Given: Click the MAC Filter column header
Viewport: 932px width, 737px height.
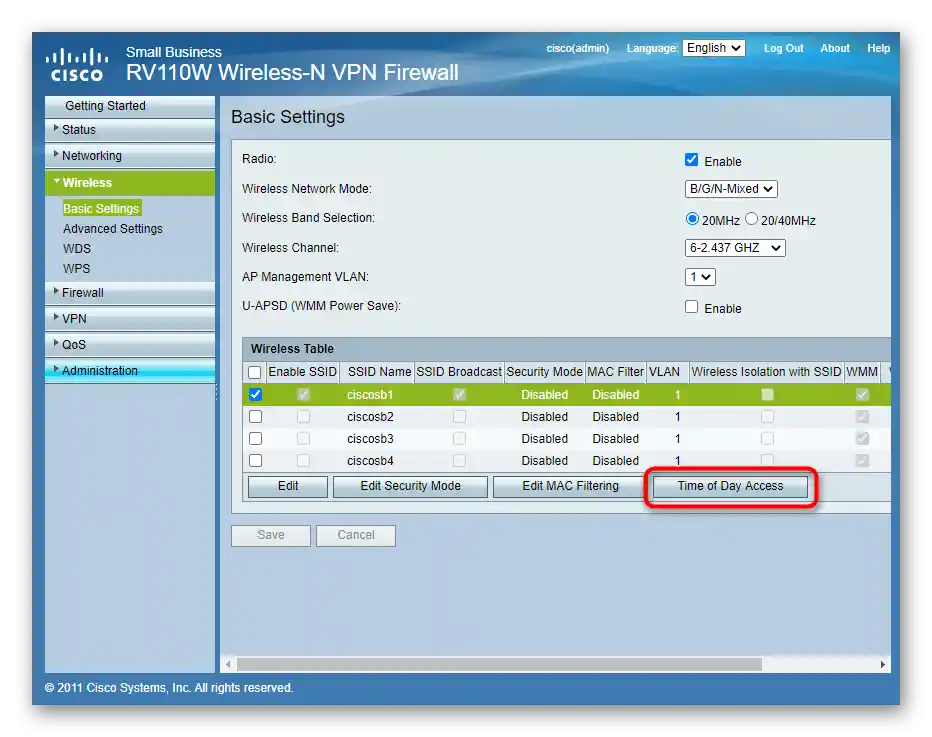Looking at the screenshot, I should click(x=615, y=372).
